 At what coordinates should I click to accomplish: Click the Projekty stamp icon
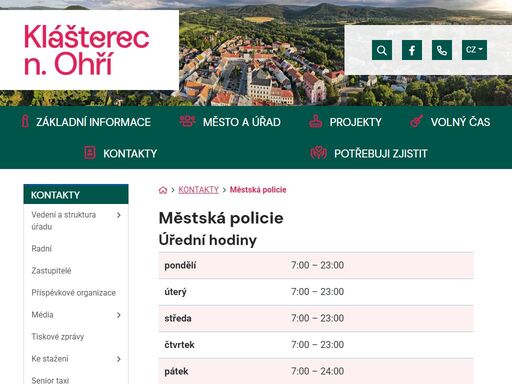pyautogui.click(x=316, y=121)
